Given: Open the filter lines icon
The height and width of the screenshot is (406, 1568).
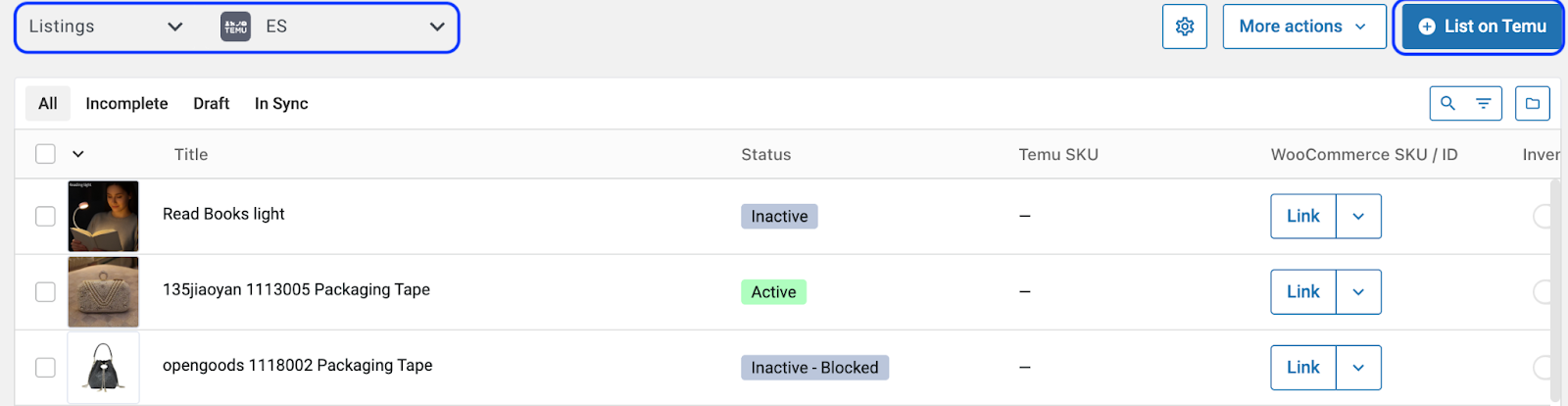Looking at the screenshot, I should point(1484,103).
